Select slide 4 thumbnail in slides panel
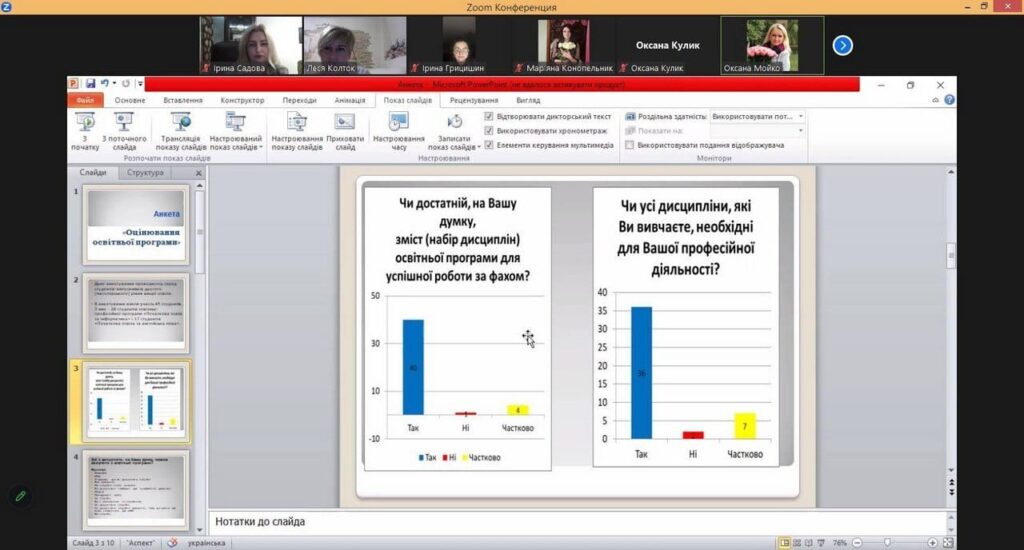1024x550 pixels. pos(137,489)
